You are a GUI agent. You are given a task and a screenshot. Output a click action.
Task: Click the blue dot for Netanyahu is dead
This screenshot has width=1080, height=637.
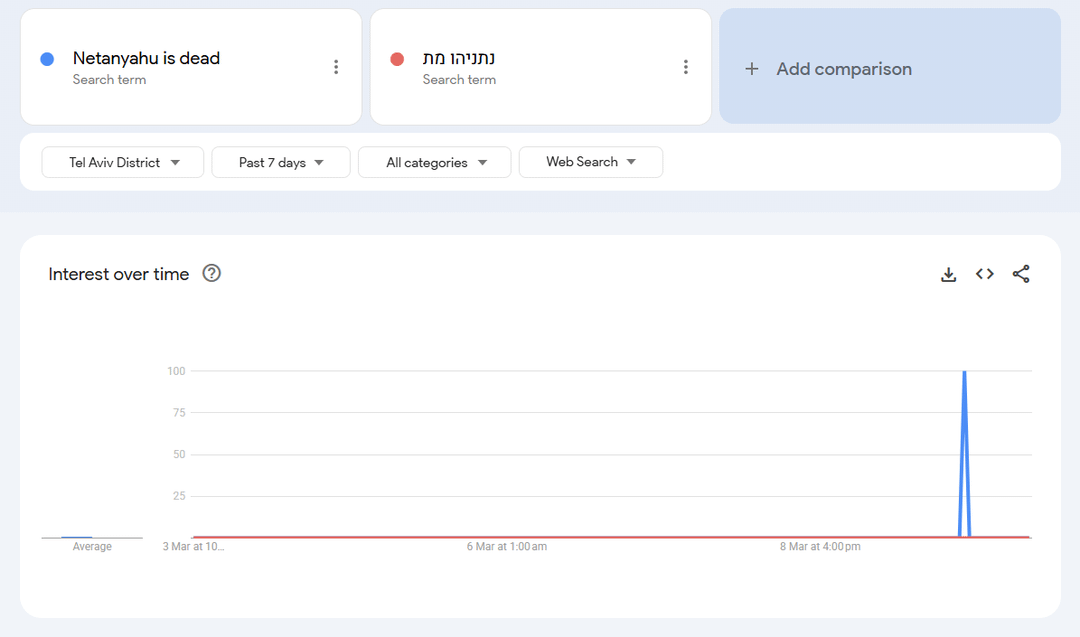(47, 59)
